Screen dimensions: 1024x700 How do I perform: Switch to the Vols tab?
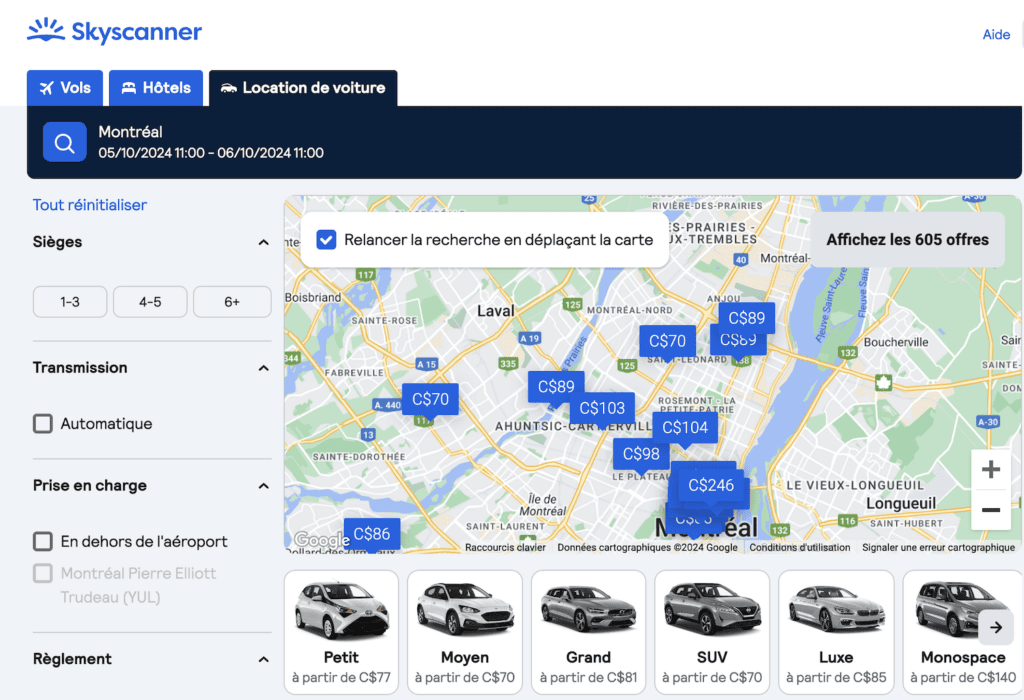(x=65, y=88)
